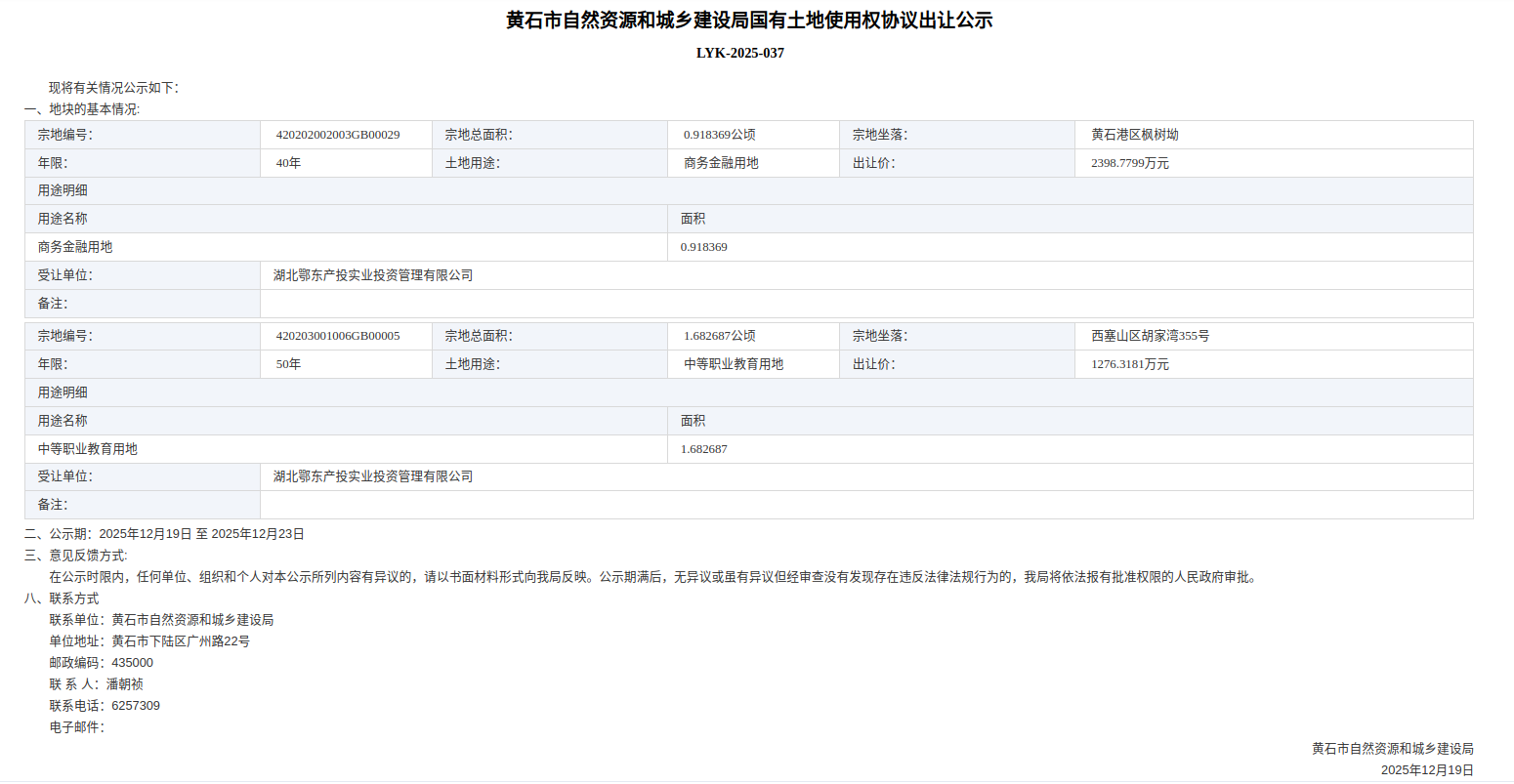Click the 50年 term cell
Image resolution: width=1514 pixels, height=784 pixels.
click(x=288, y=364)
